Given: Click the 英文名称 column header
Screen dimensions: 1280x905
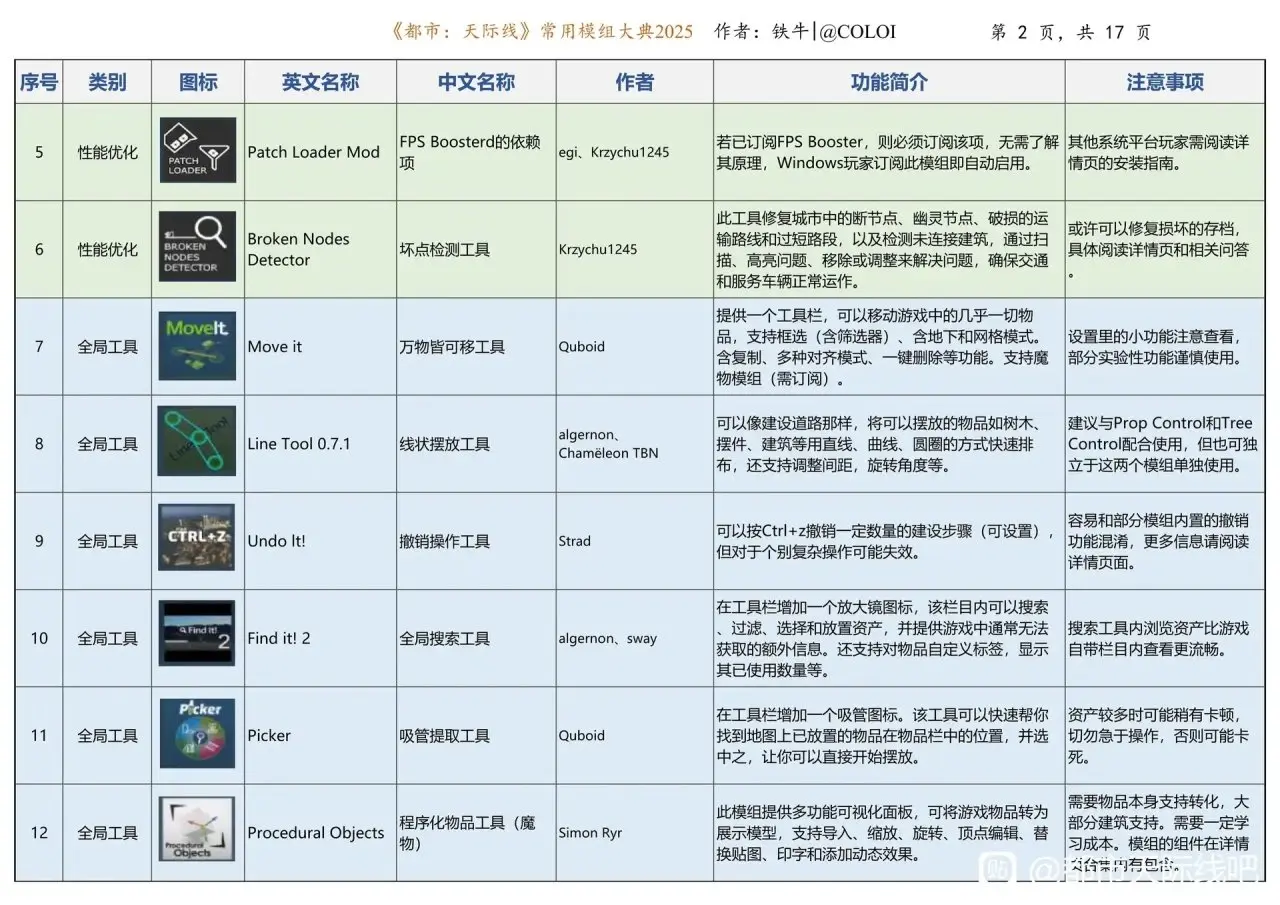Looking at the screenshot, I should pyautogui.click(x=320, y=82).
